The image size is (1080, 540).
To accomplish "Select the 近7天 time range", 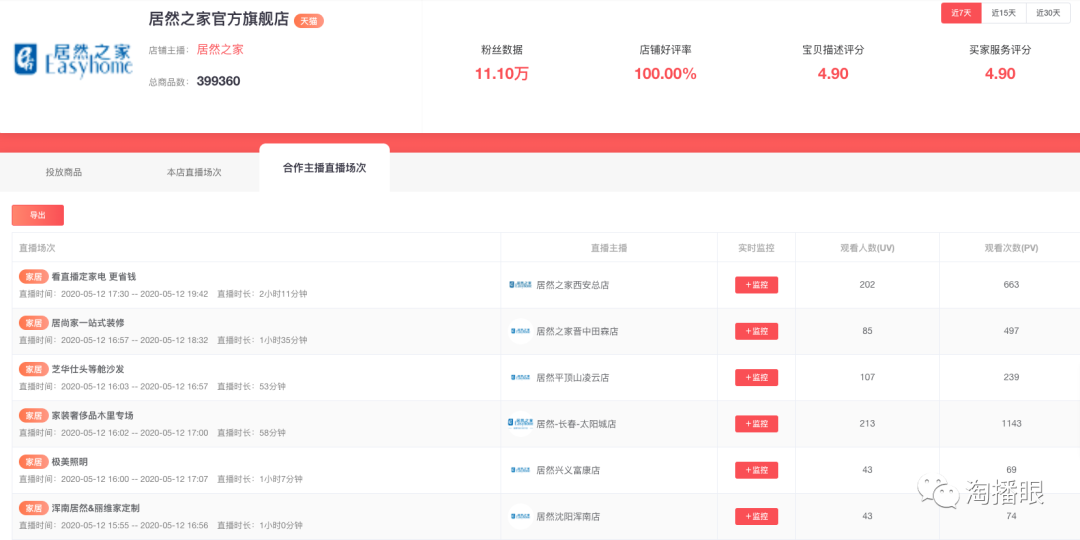I will click(961, 13).
